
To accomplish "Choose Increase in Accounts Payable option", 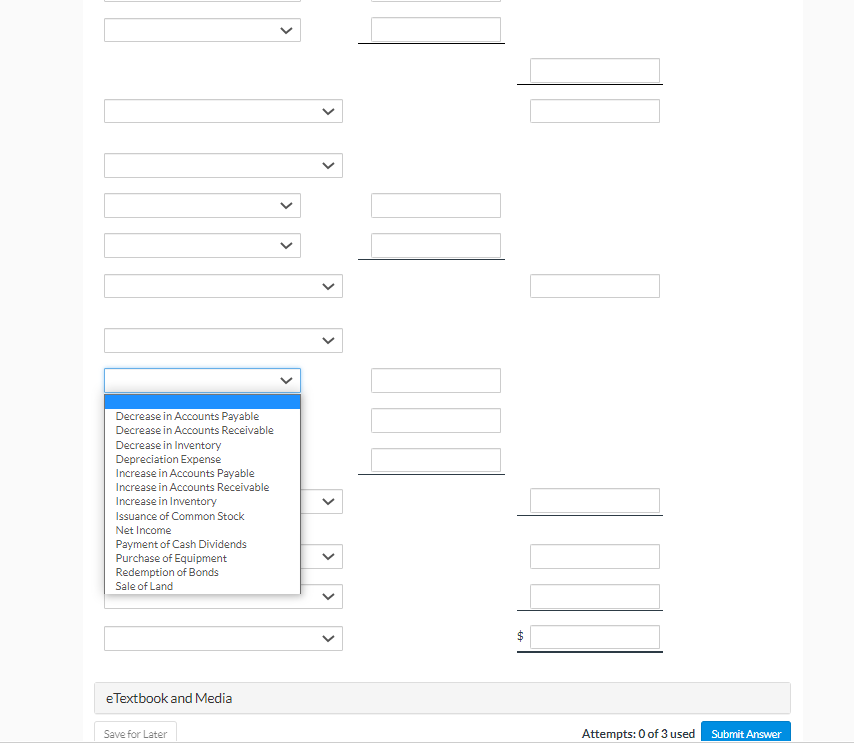I will pyautogui.click(x=185, y=473).
